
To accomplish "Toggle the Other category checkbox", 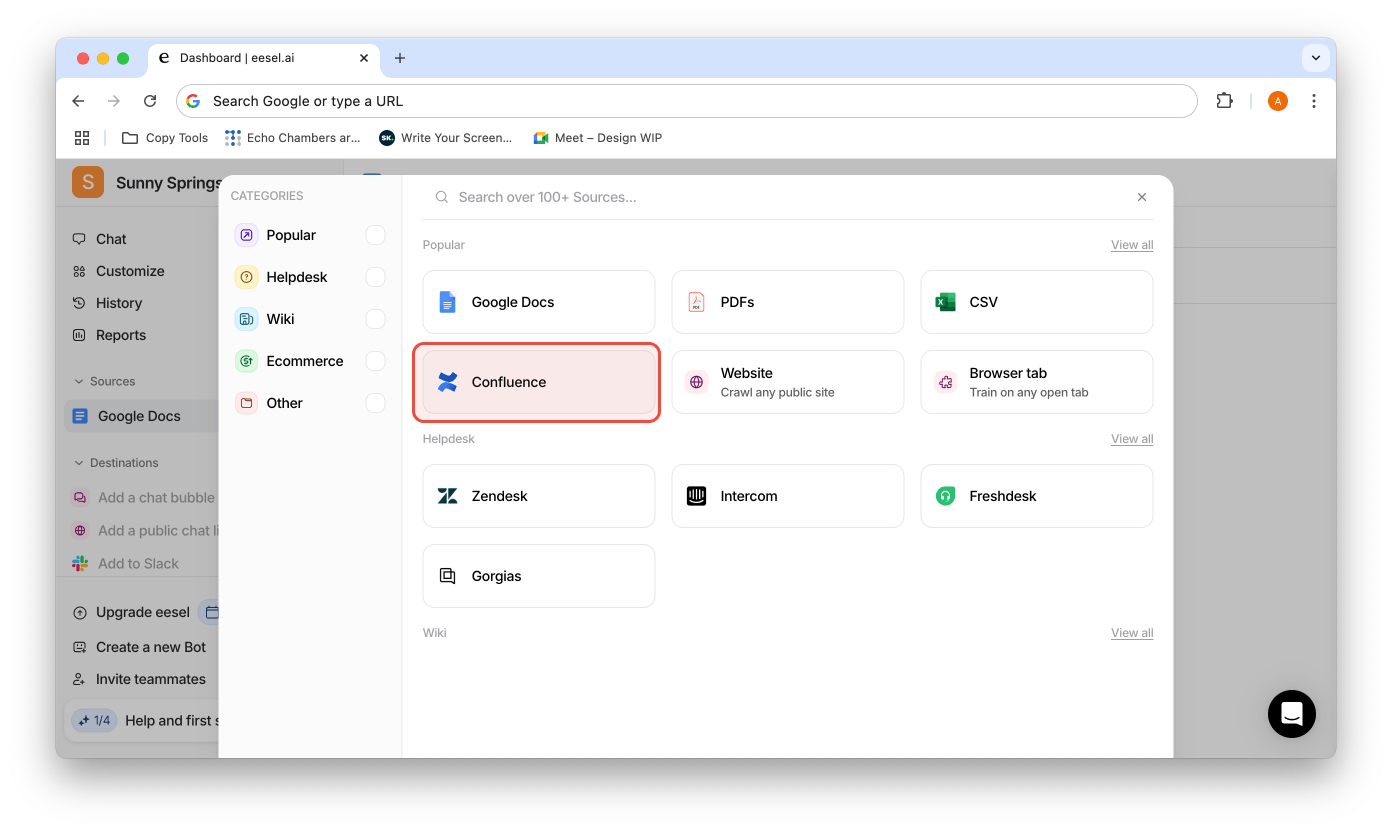I will click(x=375, y=403).
